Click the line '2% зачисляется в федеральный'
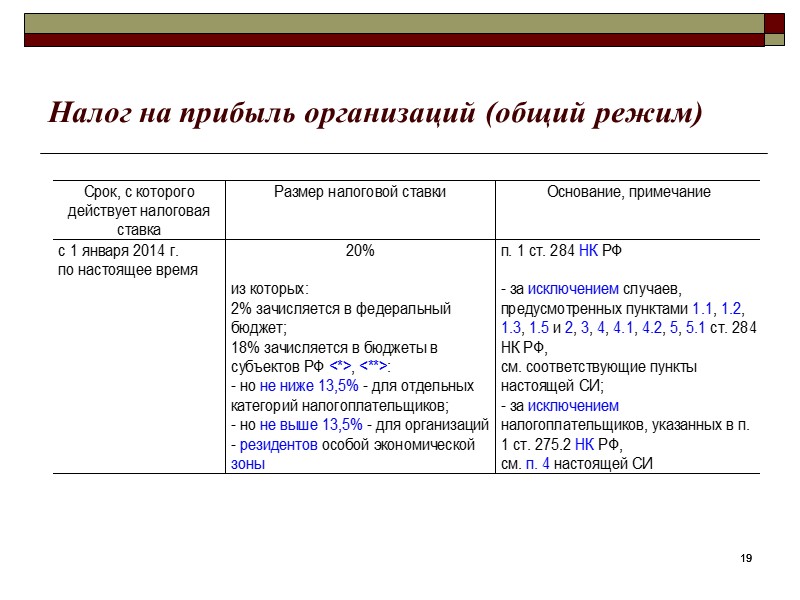 coord(341,309)
